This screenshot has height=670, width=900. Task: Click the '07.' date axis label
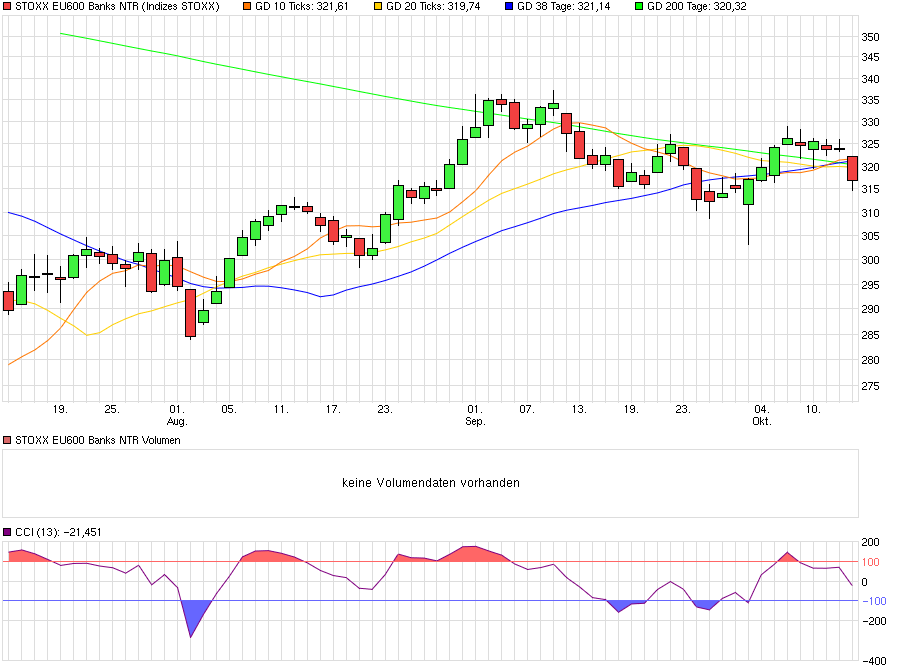tap(527, 409)
